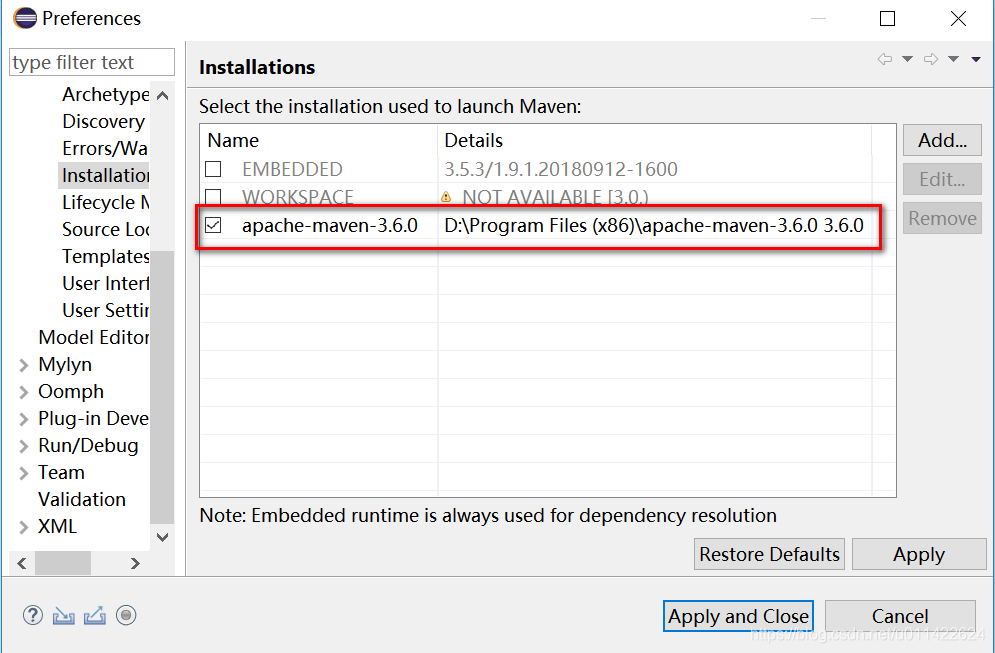Open the Help question mark icon
This screenshot has width=995, height=653.
33,615
